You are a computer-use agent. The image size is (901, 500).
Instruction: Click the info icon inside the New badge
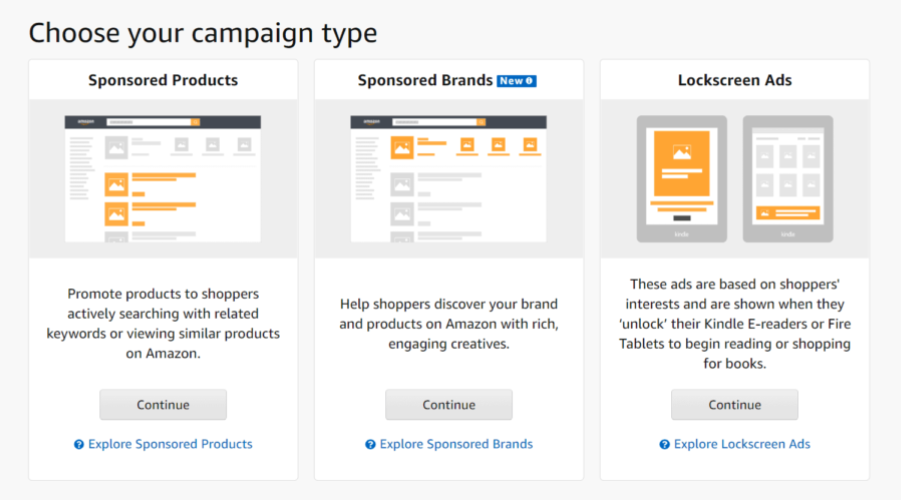click(x=530, y=81)
